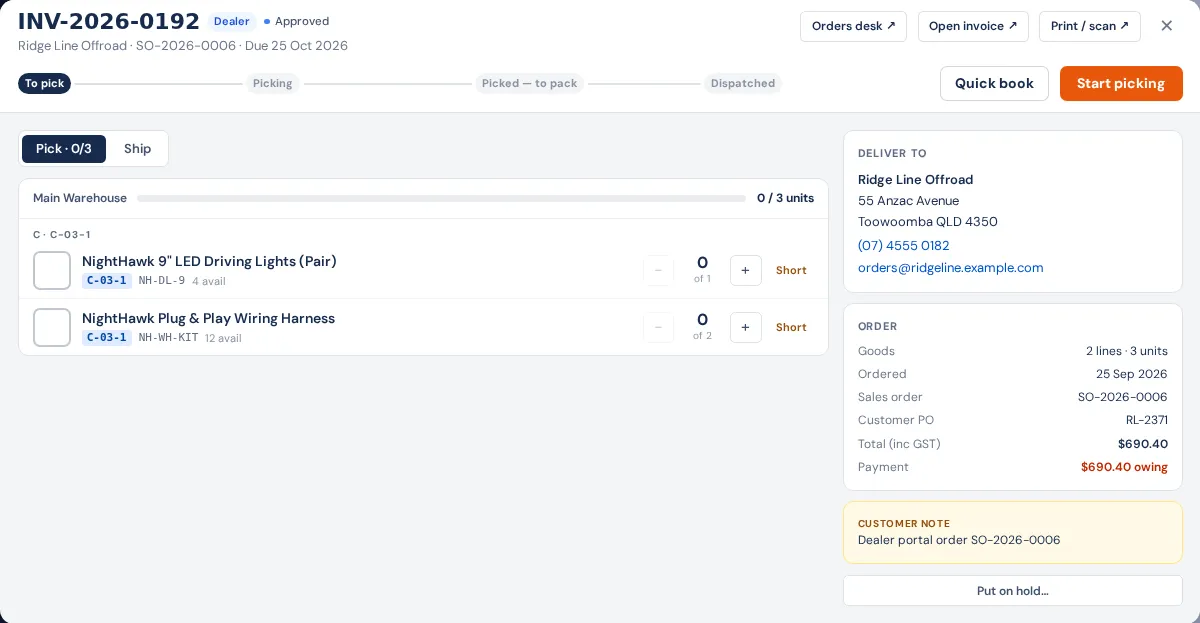
Task: Click the 55 Anzac Avenue address line
Action: point(908,201)
